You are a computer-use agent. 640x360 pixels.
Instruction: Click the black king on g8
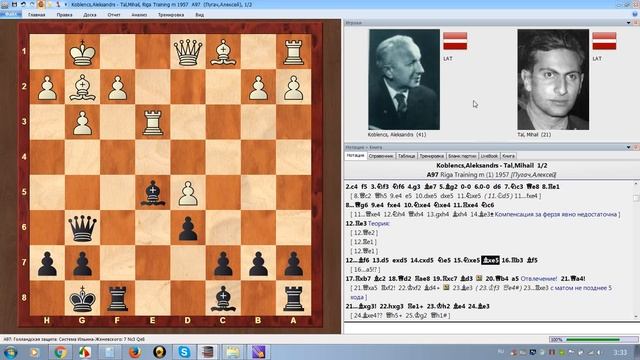point(82,298)
